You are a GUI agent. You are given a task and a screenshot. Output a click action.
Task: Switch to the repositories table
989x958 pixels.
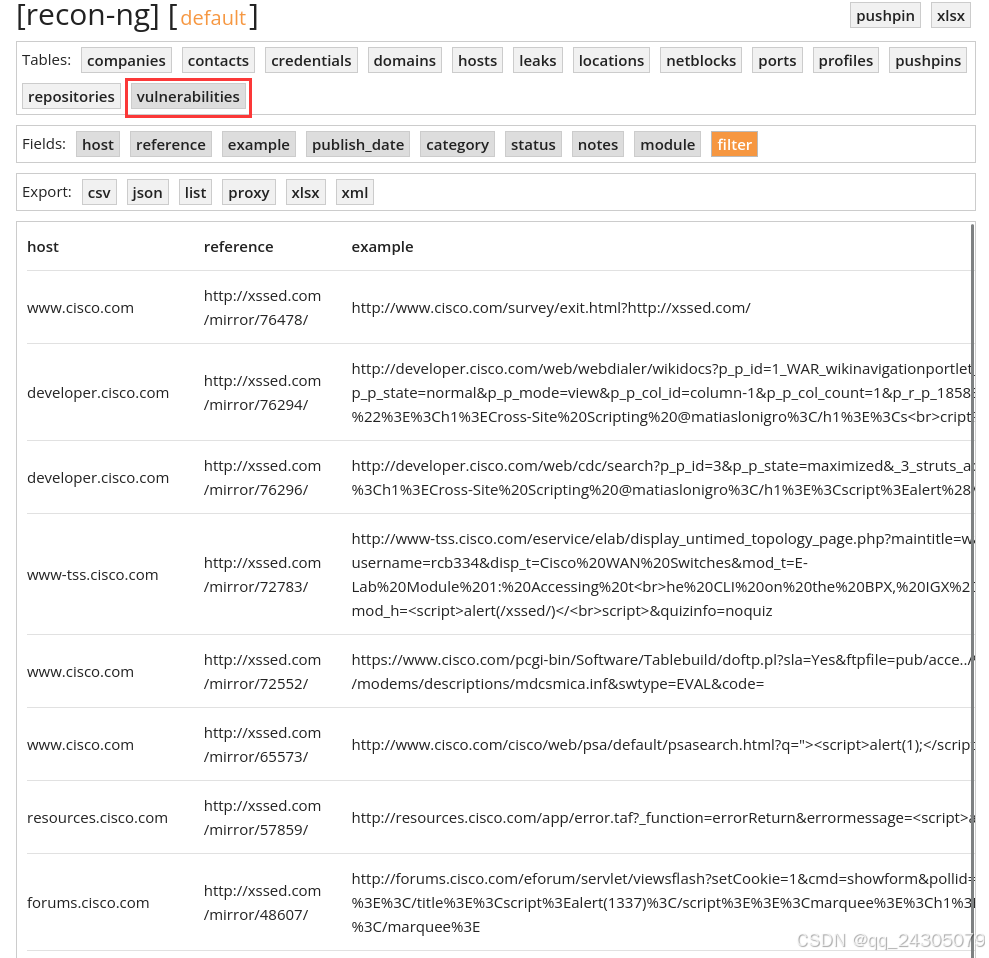71,96
